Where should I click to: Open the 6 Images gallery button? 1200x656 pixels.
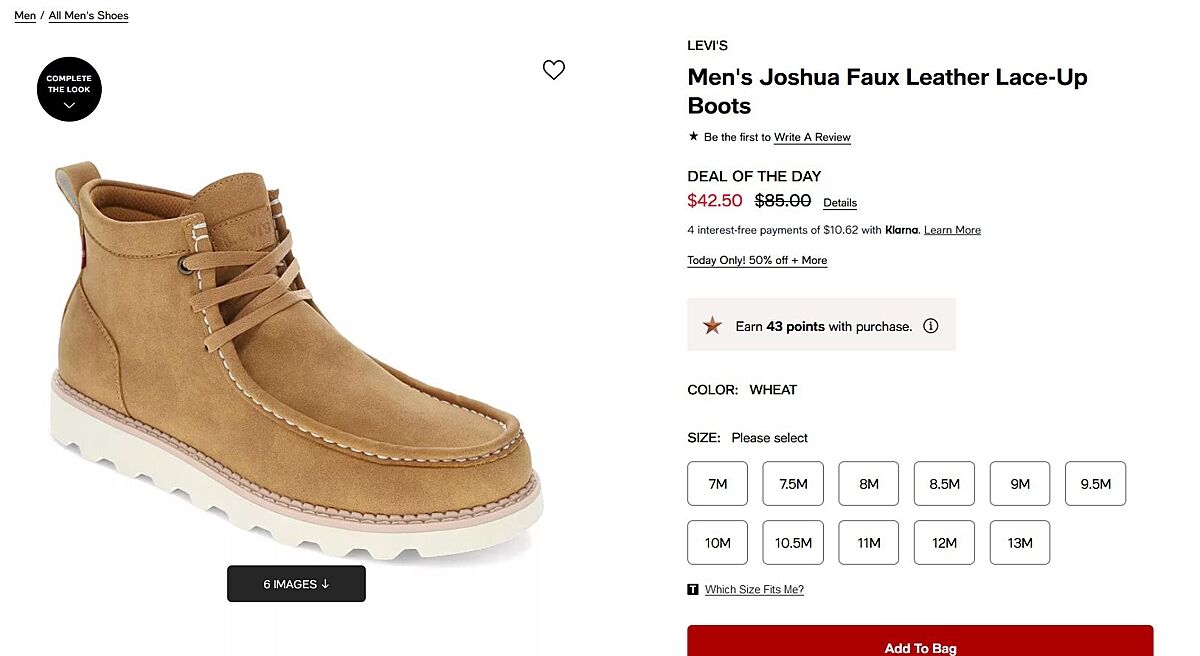point(296,584)
